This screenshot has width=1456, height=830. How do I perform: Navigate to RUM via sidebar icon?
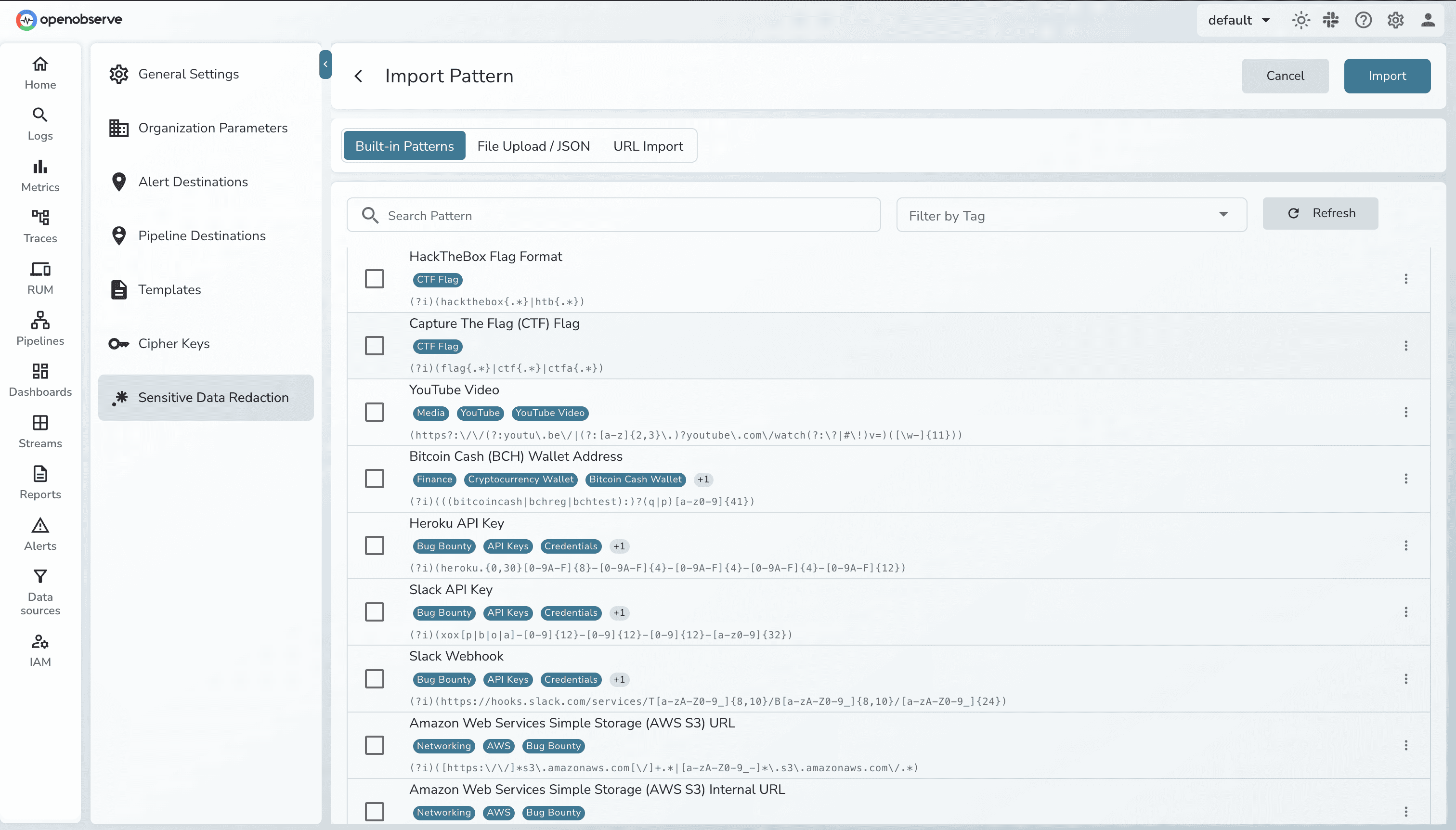[x=39, y=277]
